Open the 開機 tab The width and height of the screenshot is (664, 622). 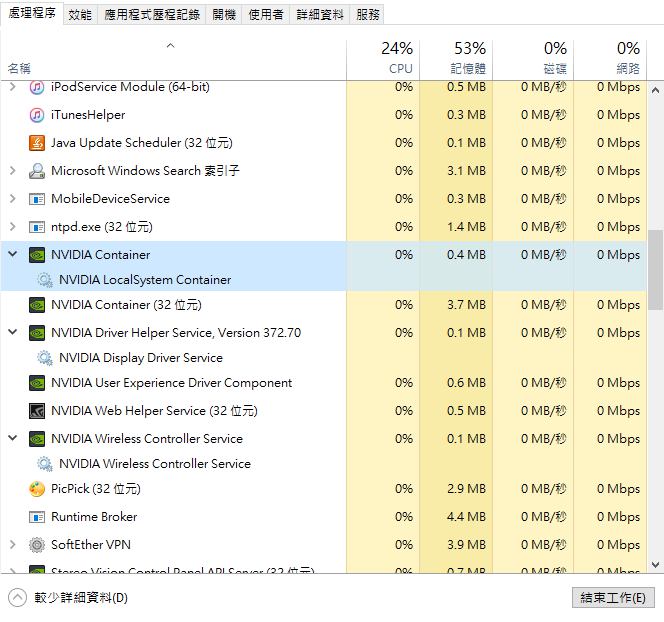point(224,15)
